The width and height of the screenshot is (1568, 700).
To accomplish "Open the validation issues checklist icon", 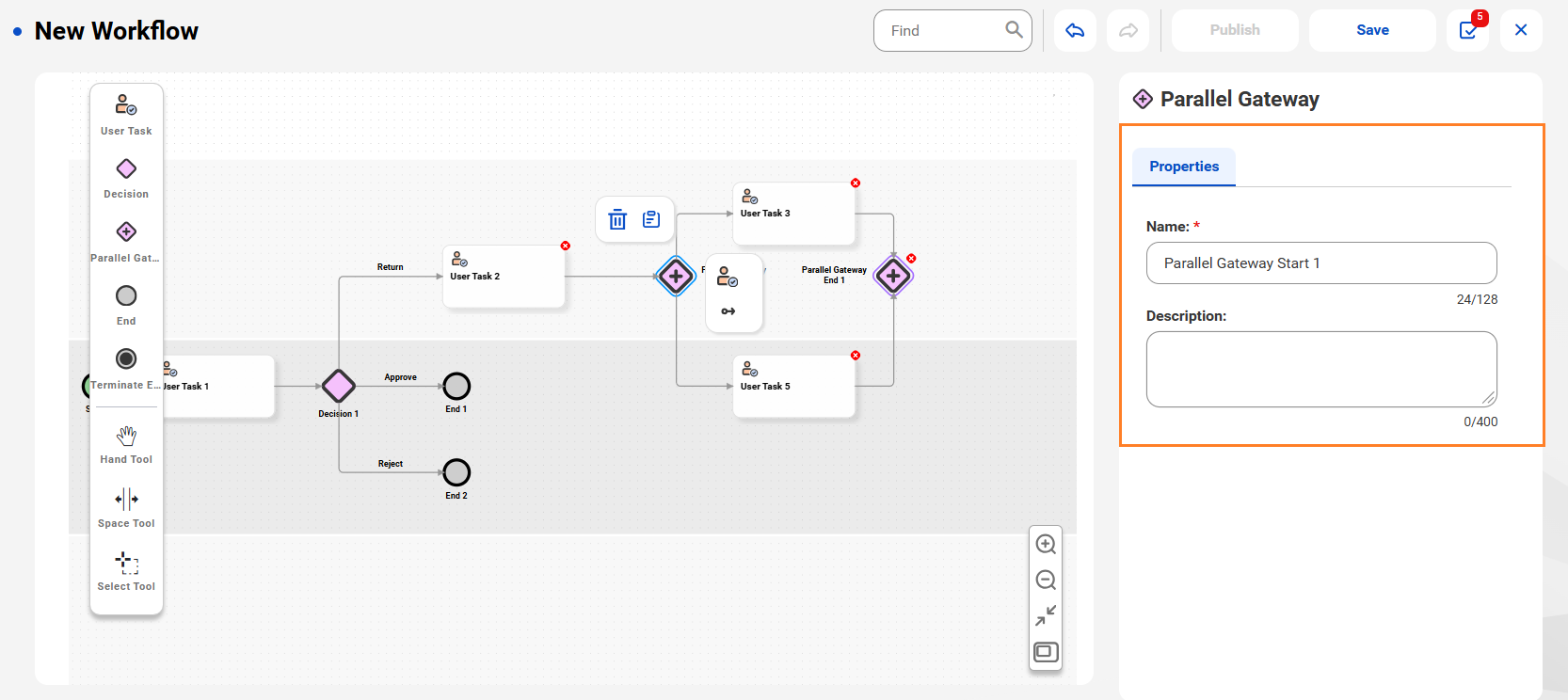I will pos(1468,31).
